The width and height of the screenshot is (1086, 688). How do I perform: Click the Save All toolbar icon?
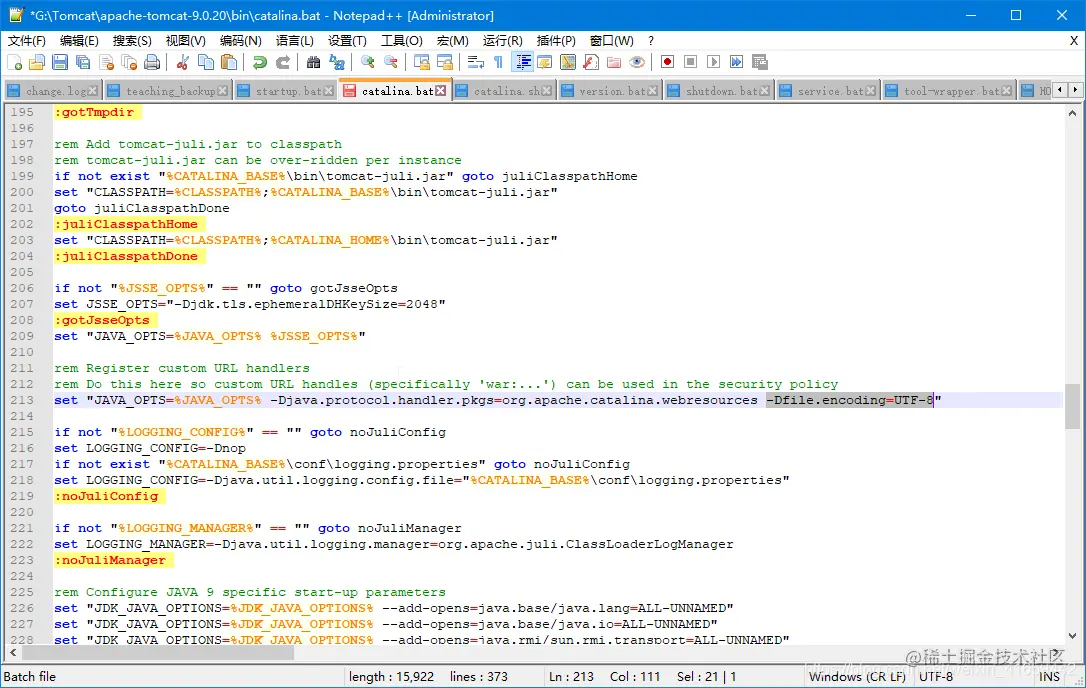(83, 62)
